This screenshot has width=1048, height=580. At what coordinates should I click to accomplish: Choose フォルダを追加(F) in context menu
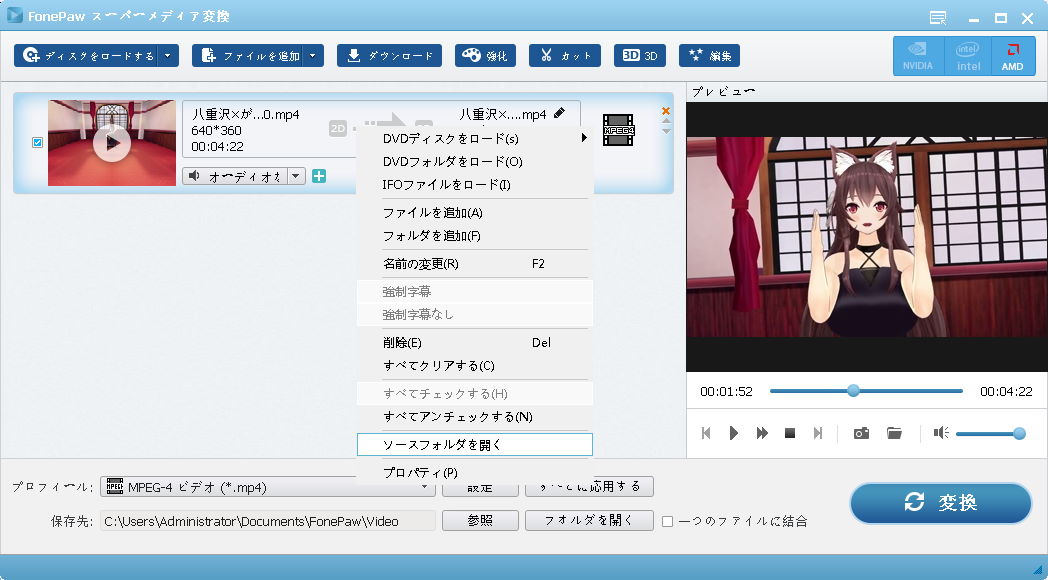tap(475, 236)
